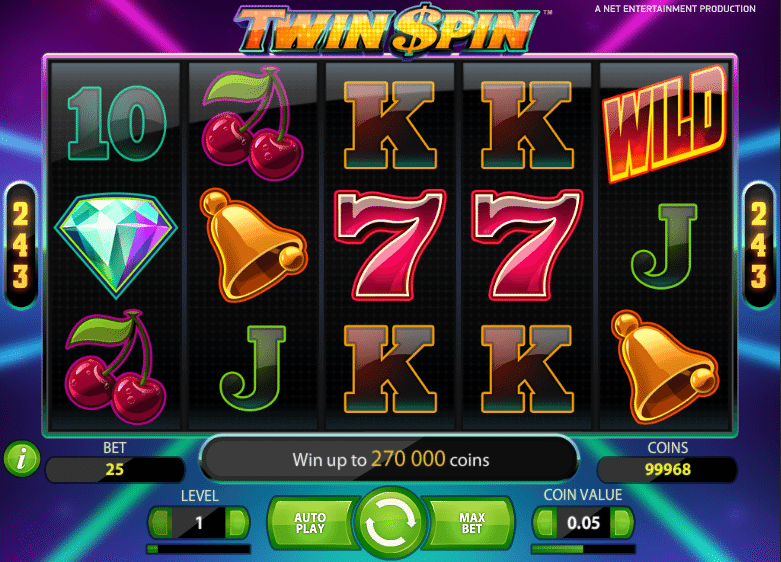Click the Bet amount field showing 25
The width and height of the screenshot is (781, 562).
(x=115, y=469)
